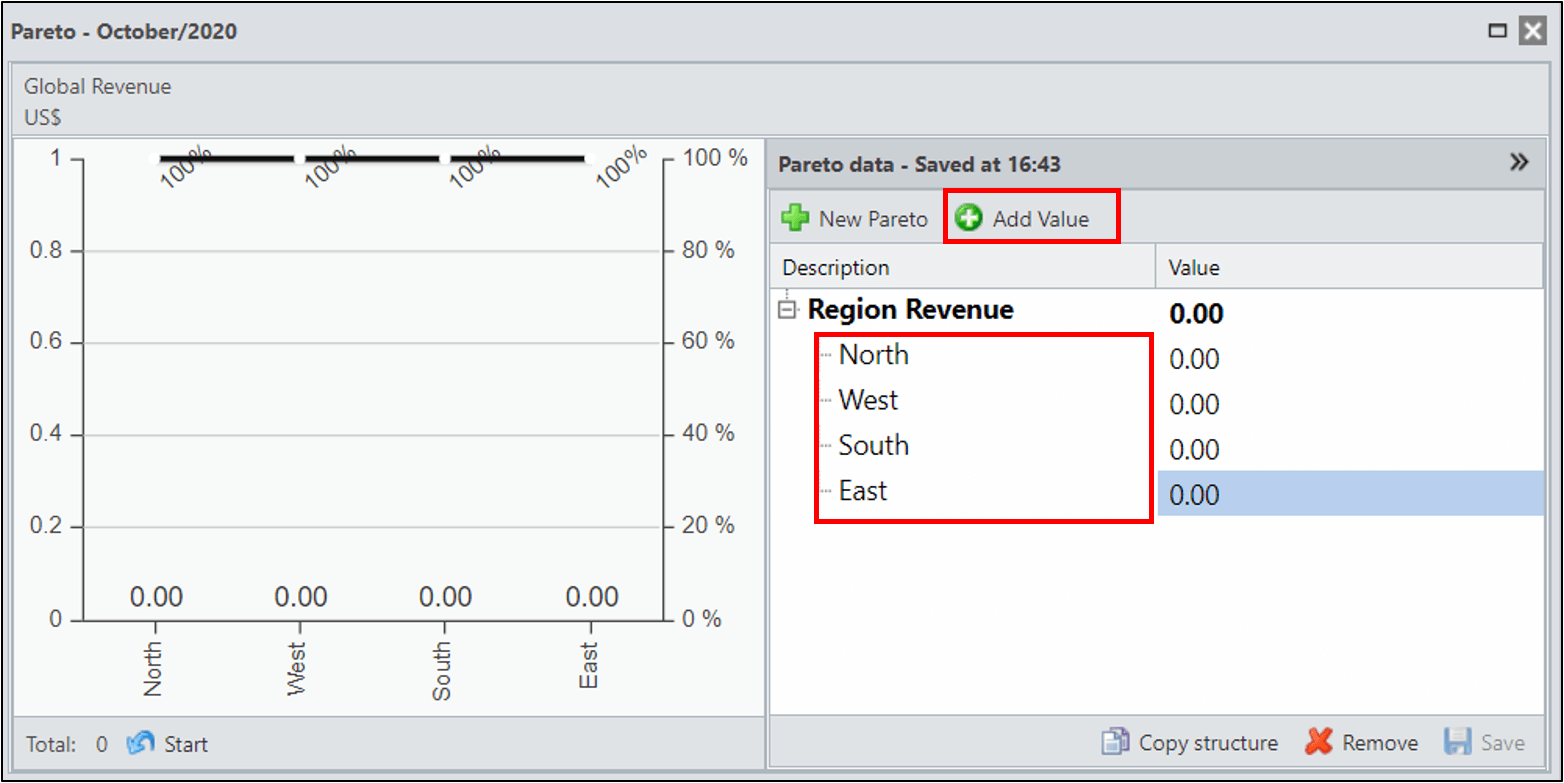1564x783 pixels.
Task: Click the green New Pareto plus icon
Action: [x=796, y=218]
